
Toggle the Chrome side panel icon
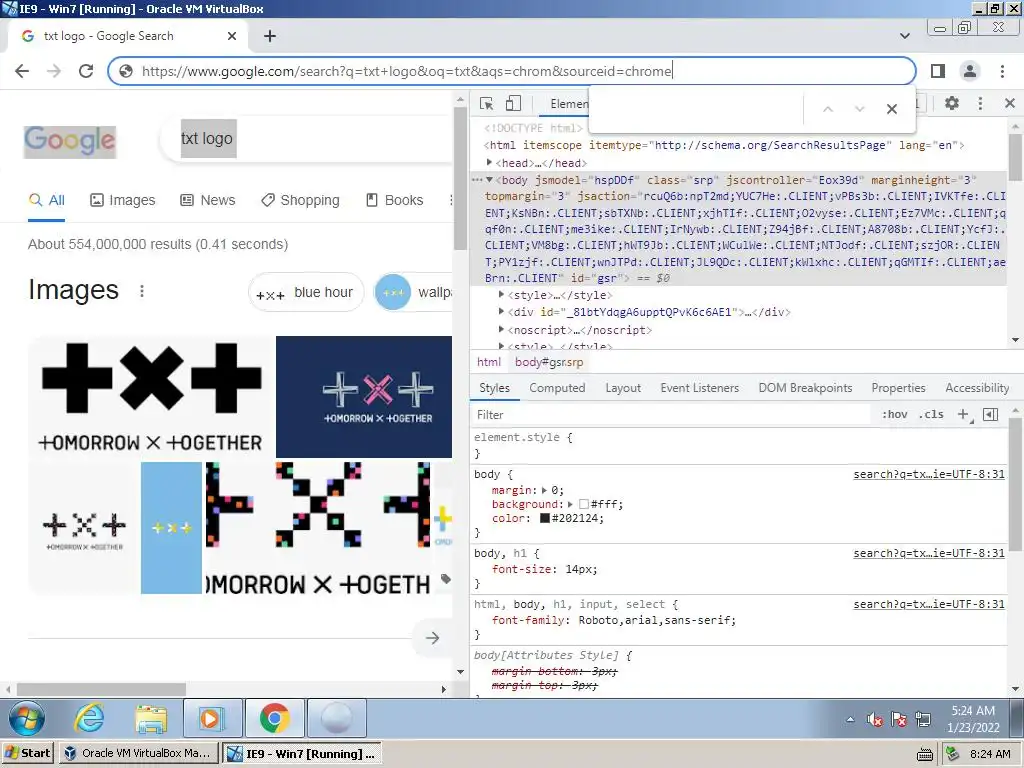(938, 71)
